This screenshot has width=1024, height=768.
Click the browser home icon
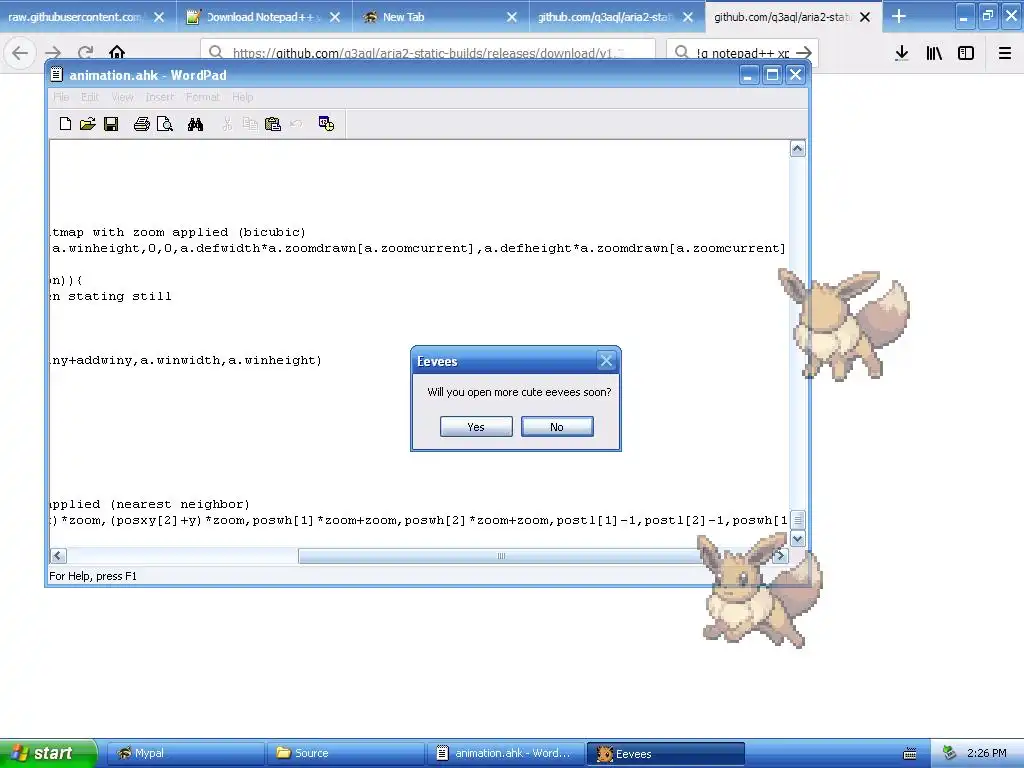click(117, 52)
